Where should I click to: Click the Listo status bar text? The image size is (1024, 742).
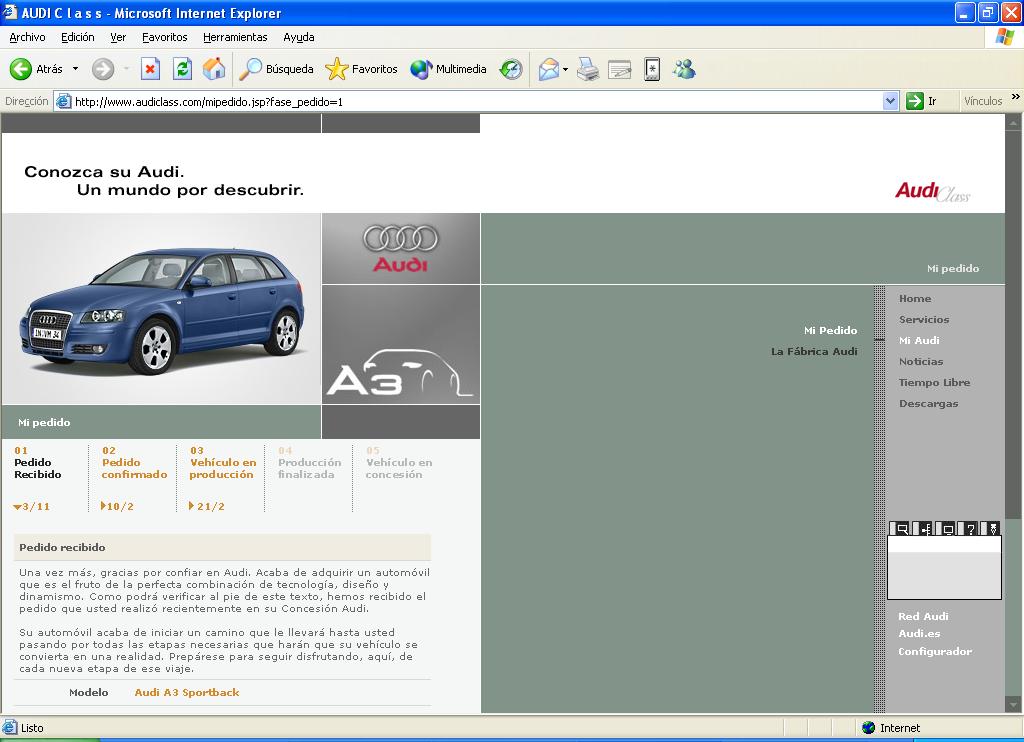(32, 728)
